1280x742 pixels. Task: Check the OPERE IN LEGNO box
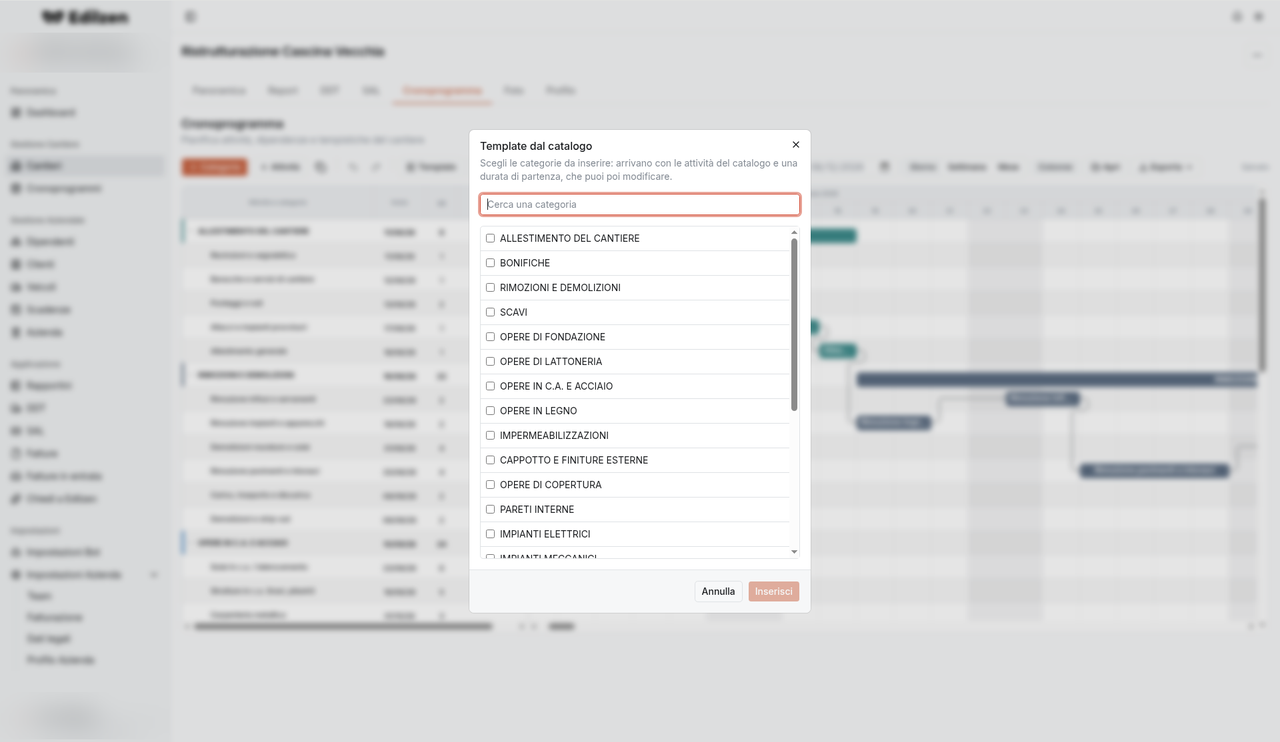(x=490, y=411)
